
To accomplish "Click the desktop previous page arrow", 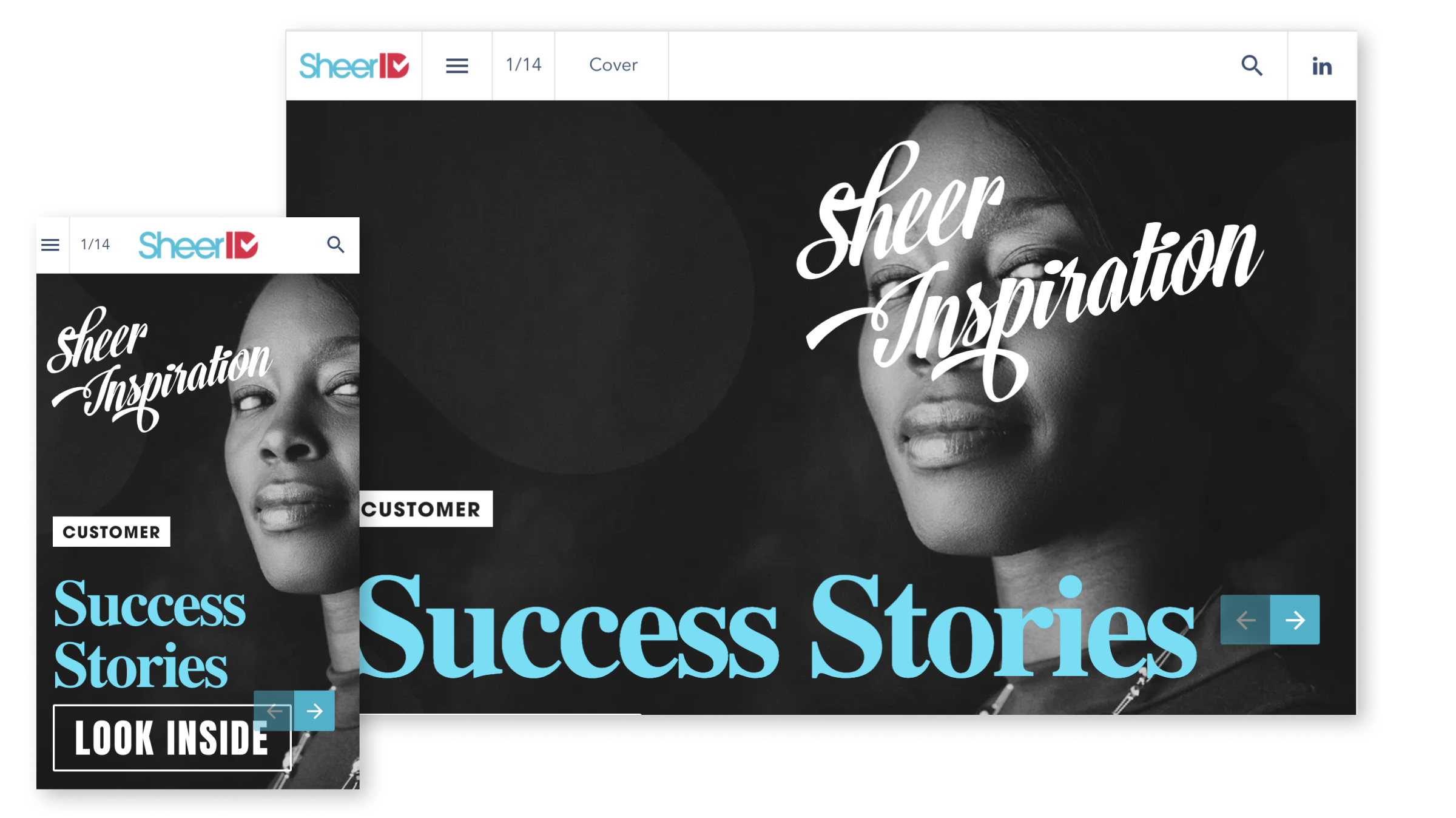I will pyautogui.click(x=1245, y=620).
